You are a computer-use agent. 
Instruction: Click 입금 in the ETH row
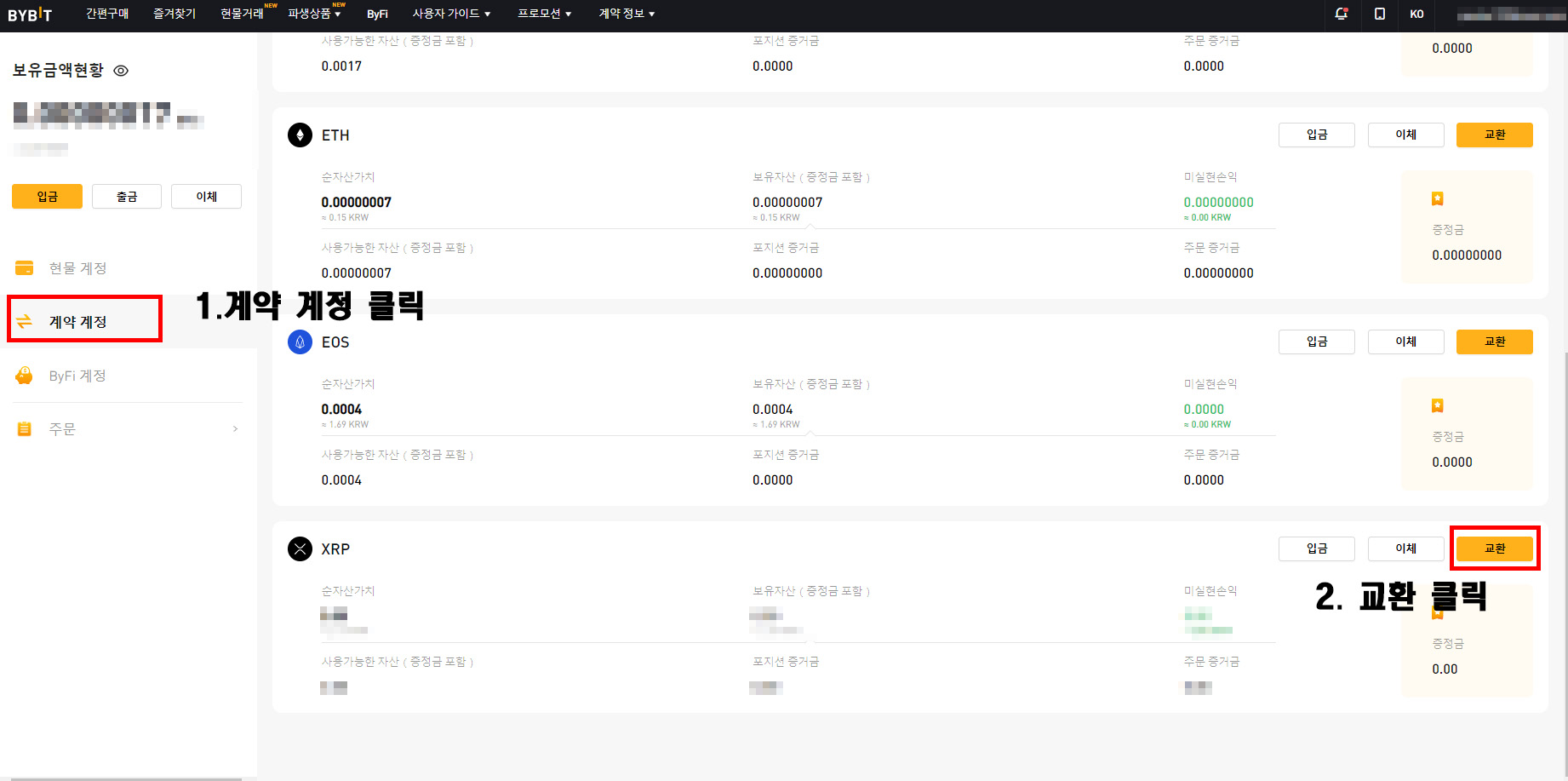pyautogui.click(x=1317, y=135)
